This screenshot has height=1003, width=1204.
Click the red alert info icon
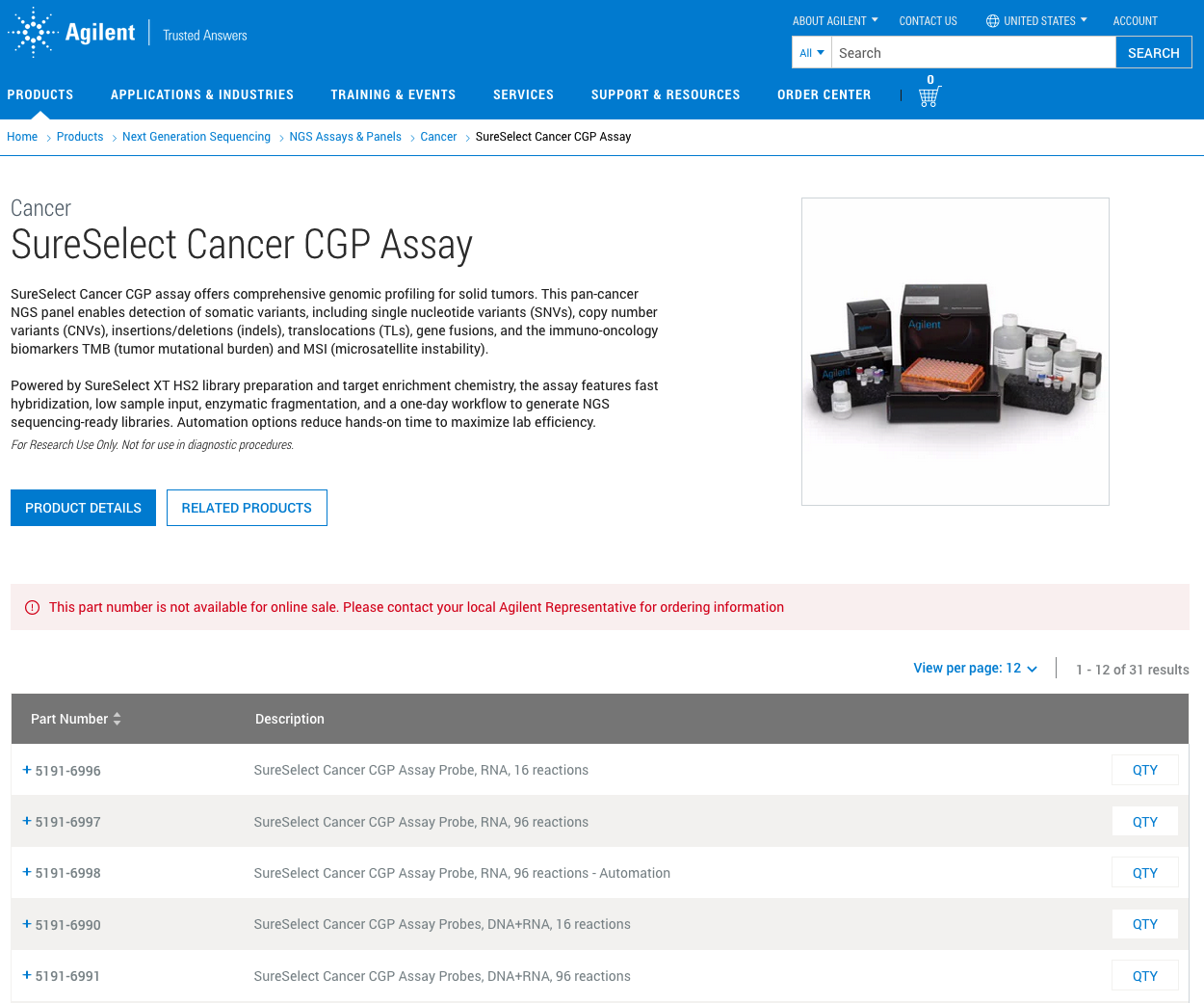point(32,607)
